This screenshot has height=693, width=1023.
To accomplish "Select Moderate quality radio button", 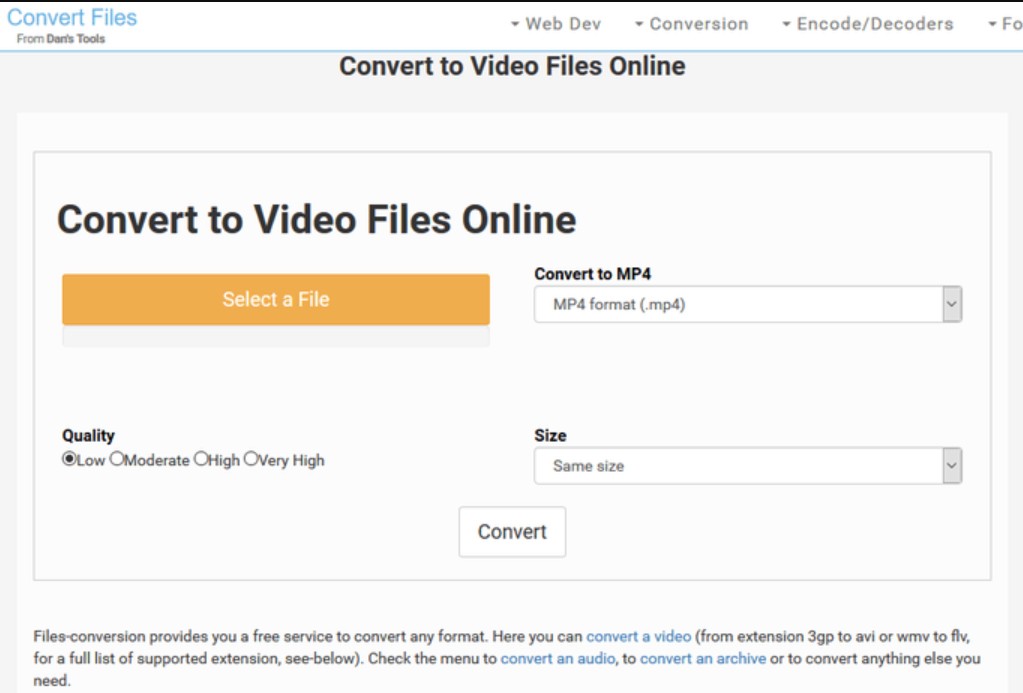I will 116,459.
